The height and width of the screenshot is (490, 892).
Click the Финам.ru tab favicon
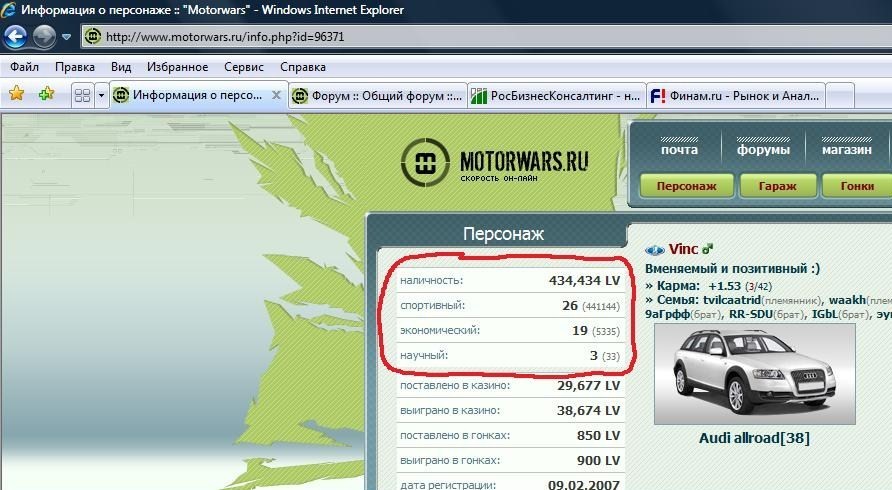(658, 96)
